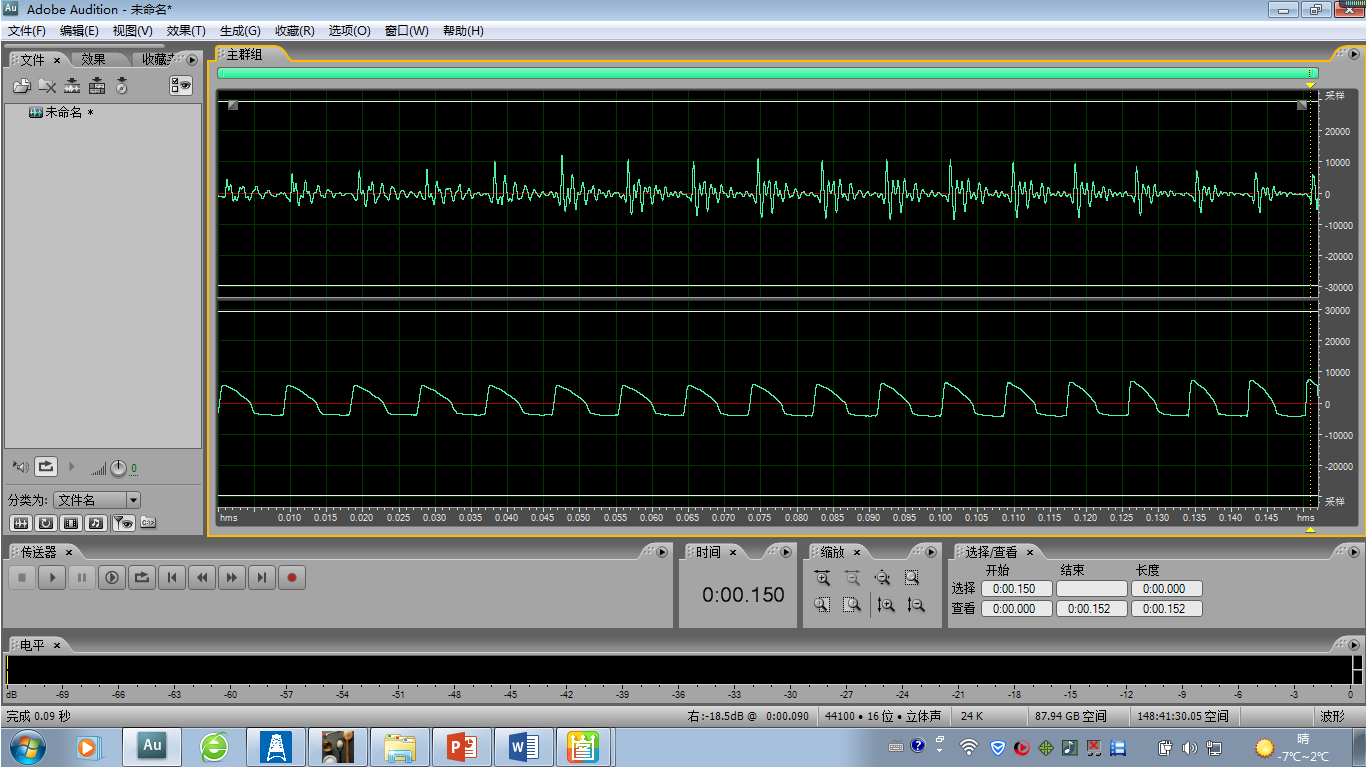Open 选择/查看 panel options arrow
Viewport: 1366px width, 768px height.
pyautogui.click(x=1353, y=552)
